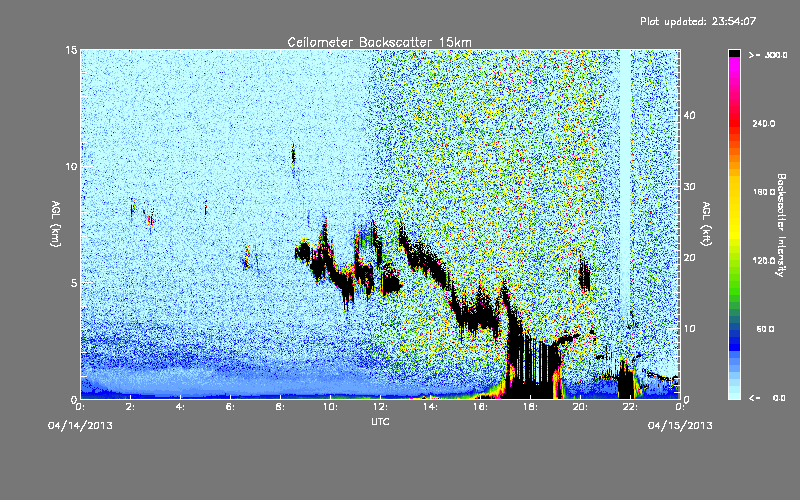Click the '0:' tick above the 04/15/2013 date

click(680, 407)
